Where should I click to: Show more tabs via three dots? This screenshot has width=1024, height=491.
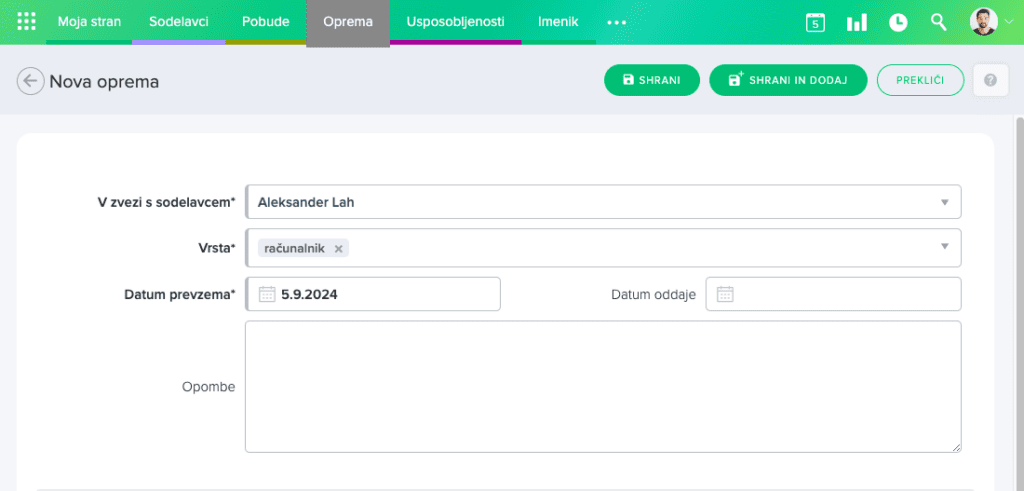click(616, 22)
